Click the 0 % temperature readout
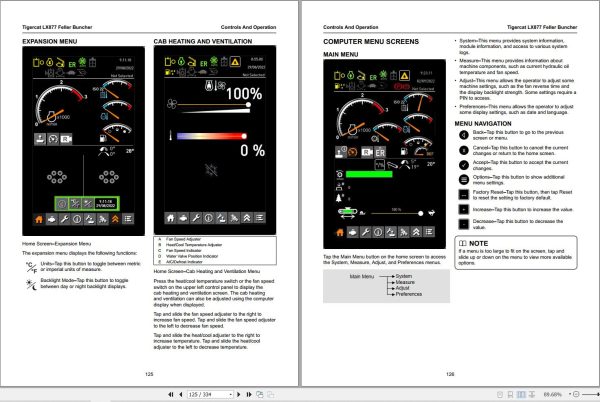This screenshot has width=600, height=402. (x=253, y=150)
